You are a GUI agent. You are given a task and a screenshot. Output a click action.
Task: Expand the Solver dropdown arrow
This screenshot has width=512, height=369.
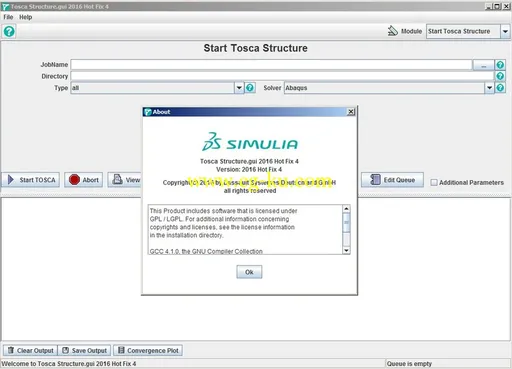pos(489,88)
